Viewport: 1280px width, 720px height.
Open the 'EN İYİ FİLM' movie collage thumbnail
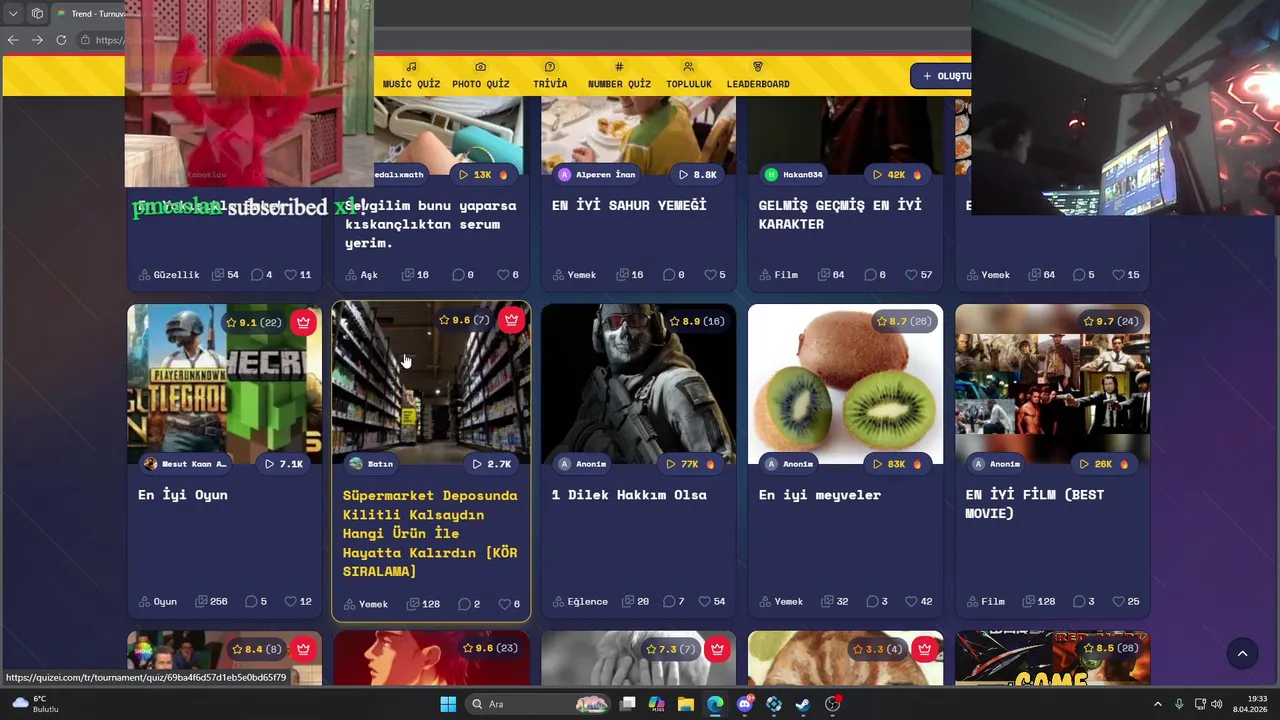[1052, 384]
